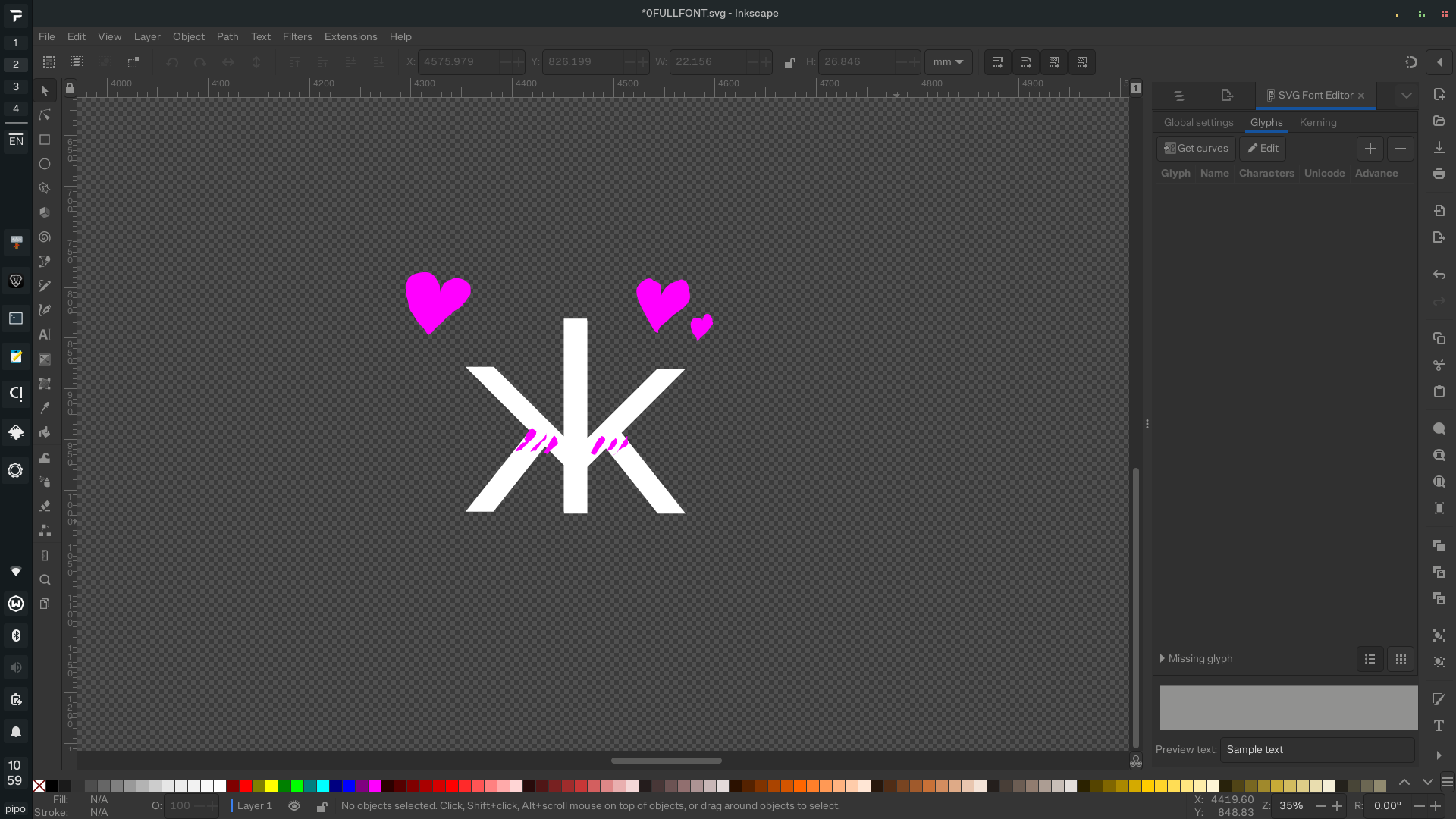Open the Extensions menu
This screenshot has height=819, width=1456.
pos(350,36)
